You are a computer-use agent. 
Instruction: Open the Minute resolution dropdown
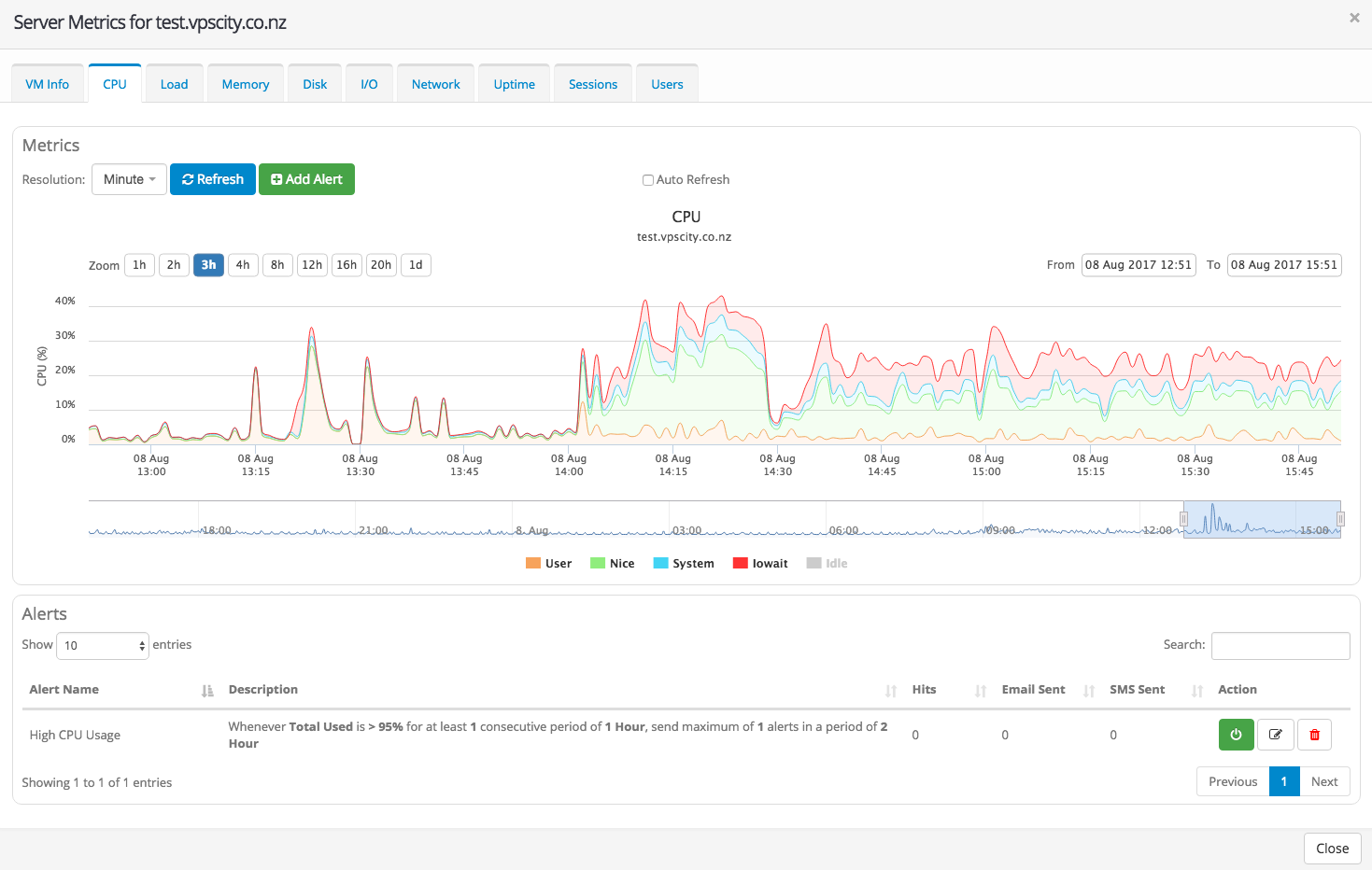click(129, 179)
